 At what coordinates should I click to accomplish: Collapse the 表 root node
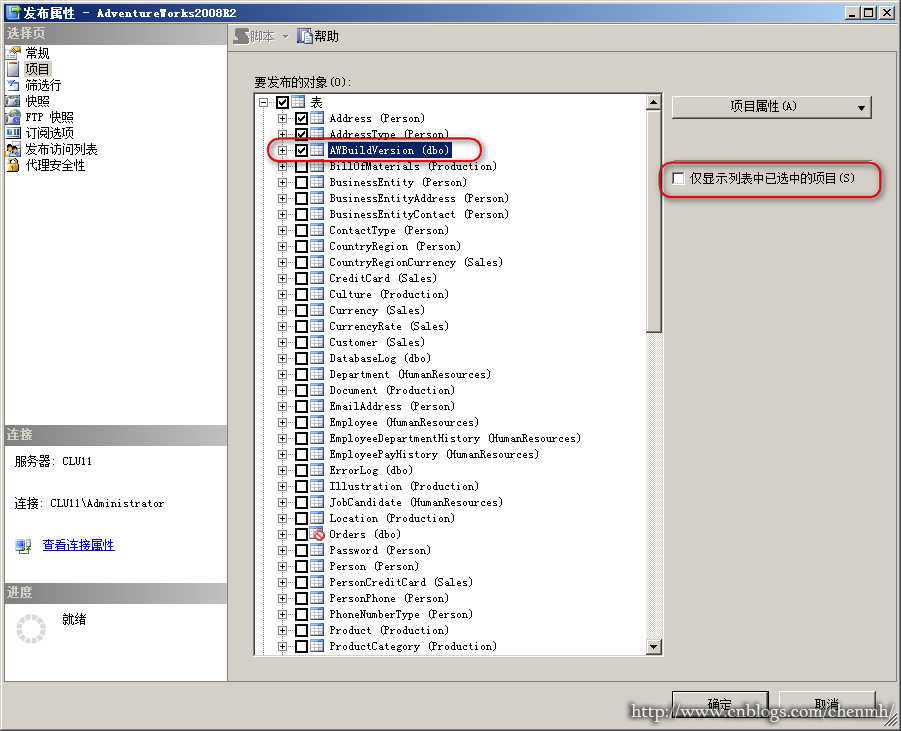263,102
